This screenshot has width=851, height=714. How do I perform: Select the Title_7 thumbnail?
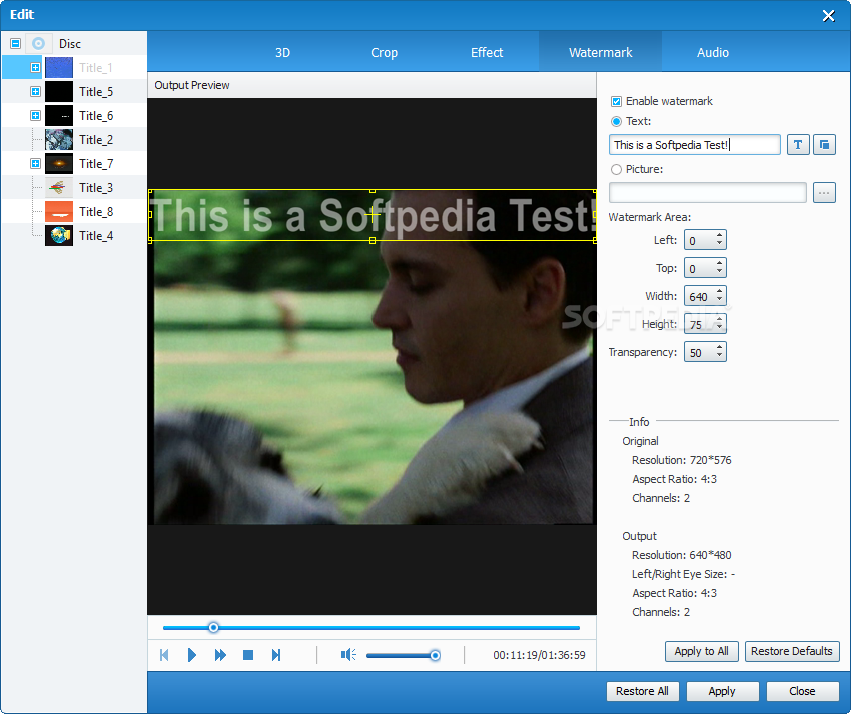coord(59,163)
